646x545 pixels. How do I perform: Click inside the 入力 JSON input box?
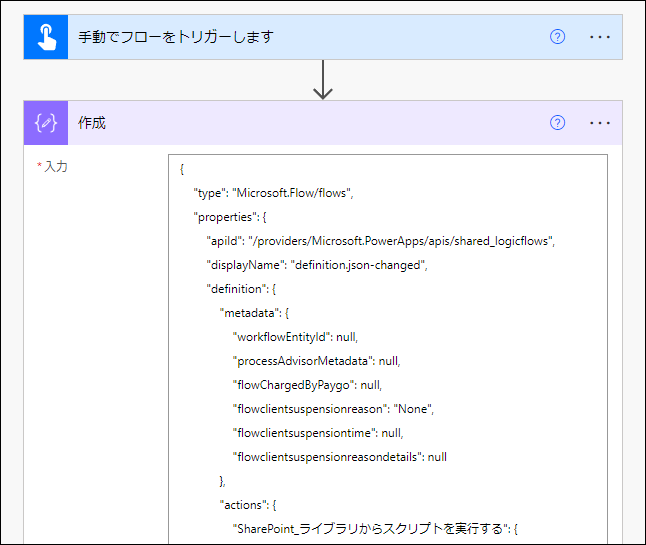(388, 349)
